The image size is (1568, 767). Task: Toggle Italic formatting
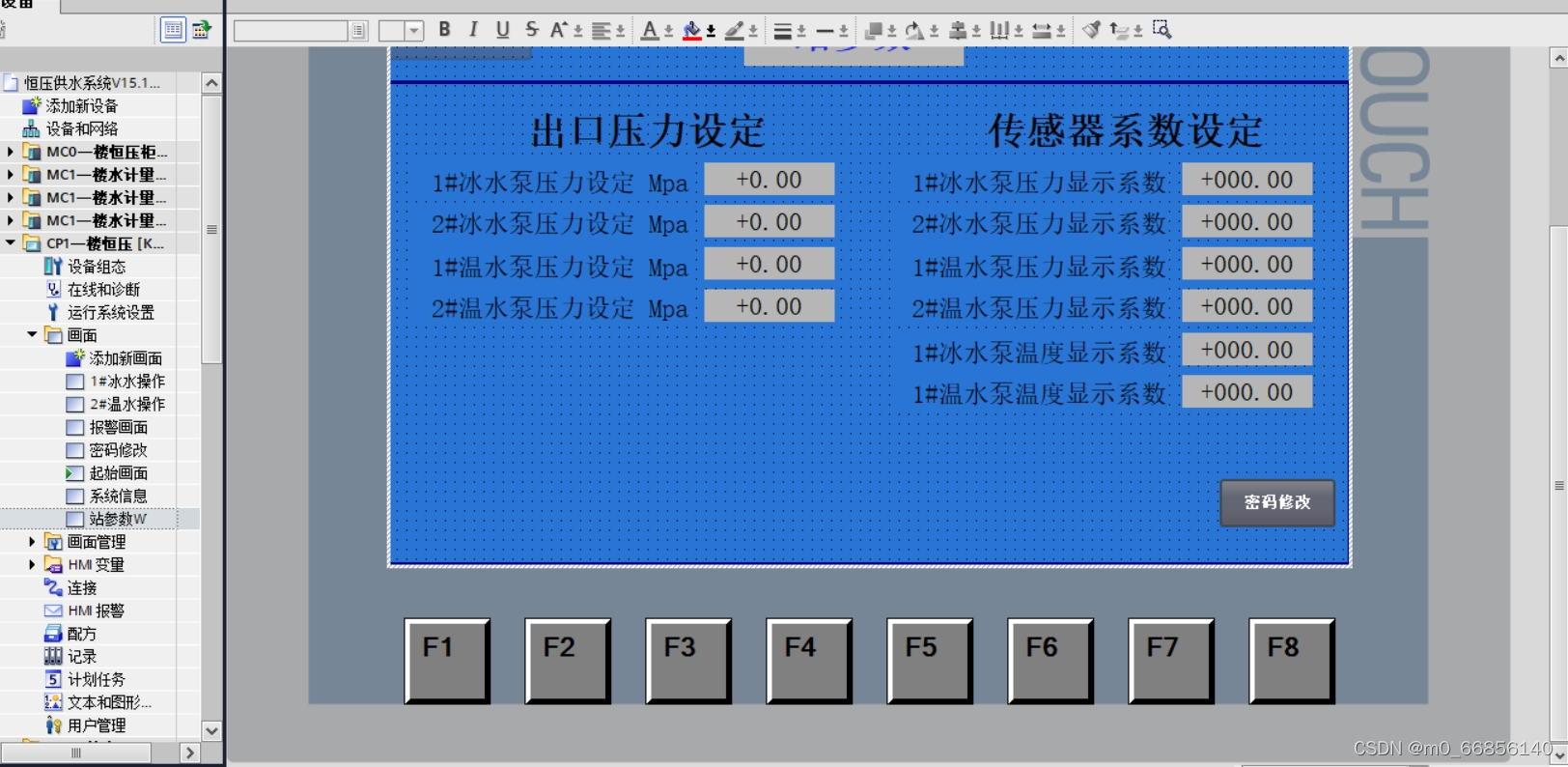pos(473,30)
